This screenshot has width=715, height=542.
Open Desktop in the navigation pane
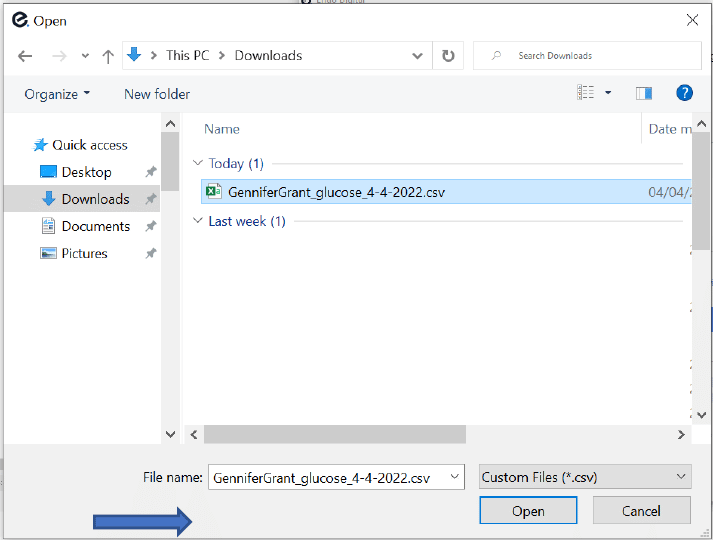[76, 172]
